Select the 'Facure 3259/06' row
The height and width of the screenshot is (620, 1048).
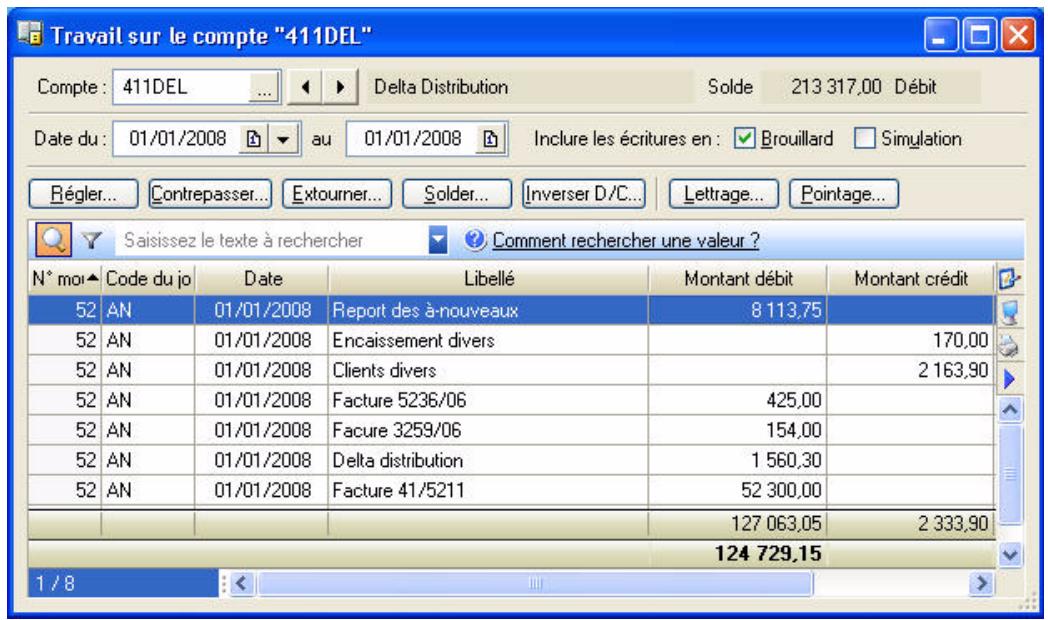pos(511,430)
